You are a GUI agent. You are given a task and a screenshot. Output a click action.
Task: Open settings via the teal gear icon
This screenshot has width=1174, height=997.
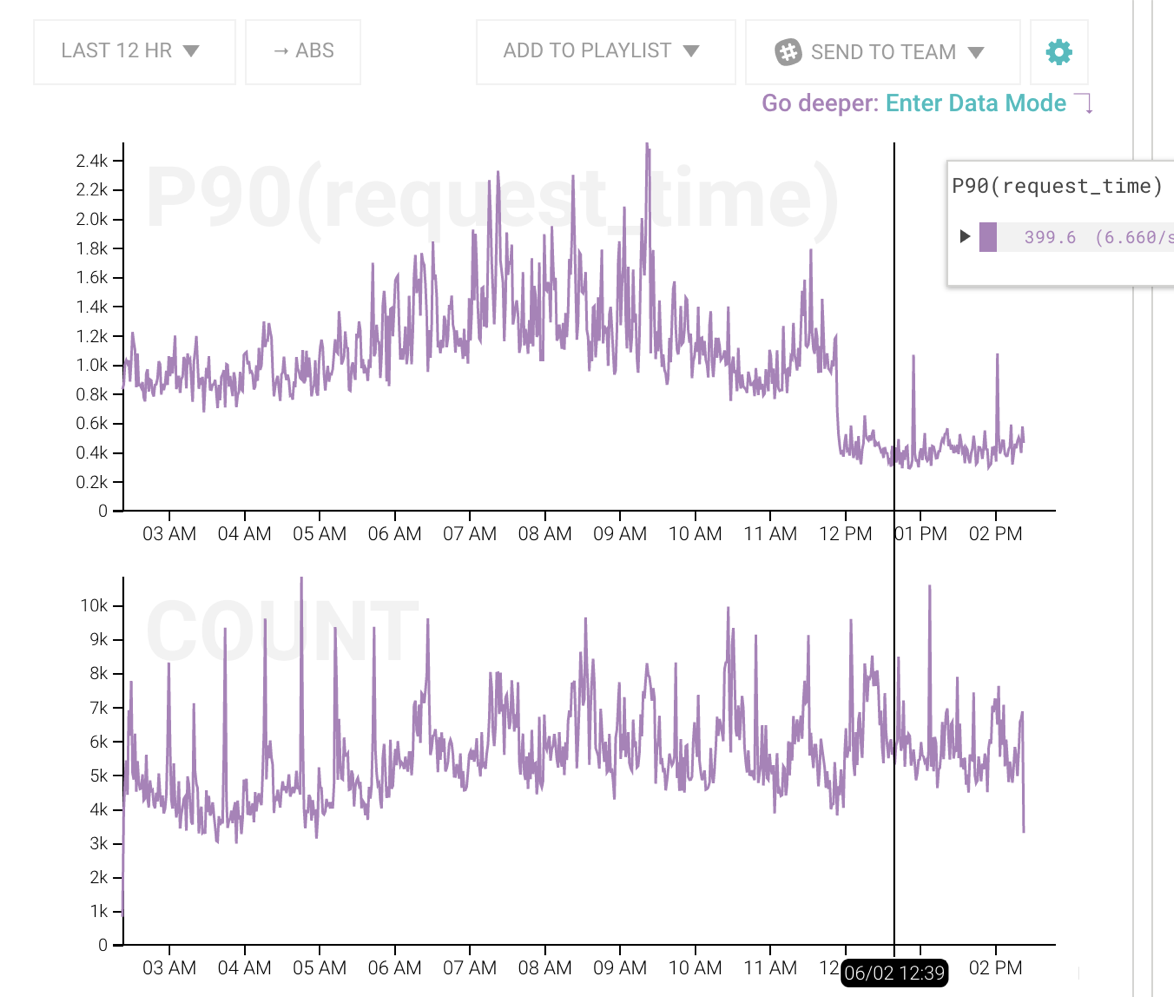coord(1059,52)
